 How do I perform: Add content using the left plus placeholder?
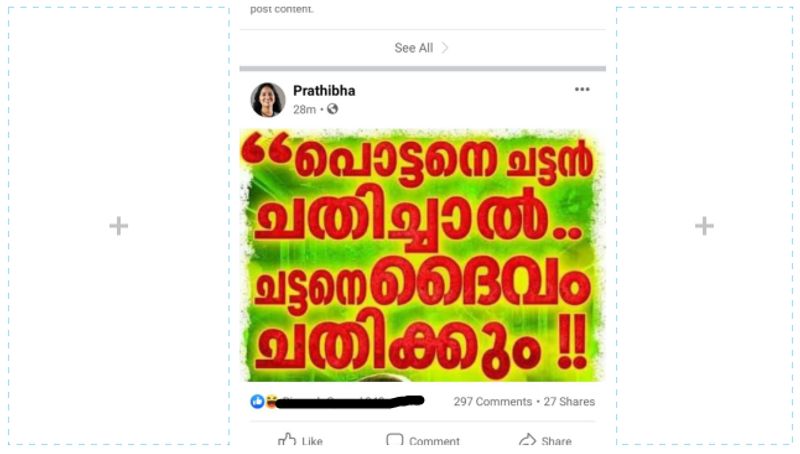[x=118, y=225]
